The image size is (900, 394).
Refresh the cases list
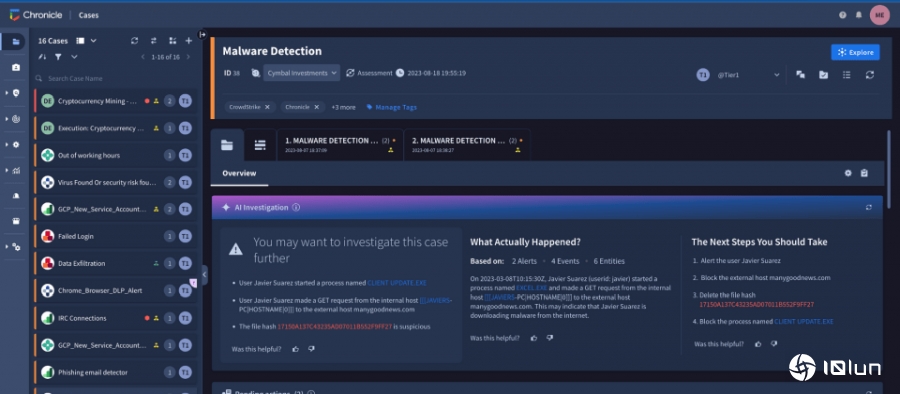pyautogui.click(x=134, y=41)
